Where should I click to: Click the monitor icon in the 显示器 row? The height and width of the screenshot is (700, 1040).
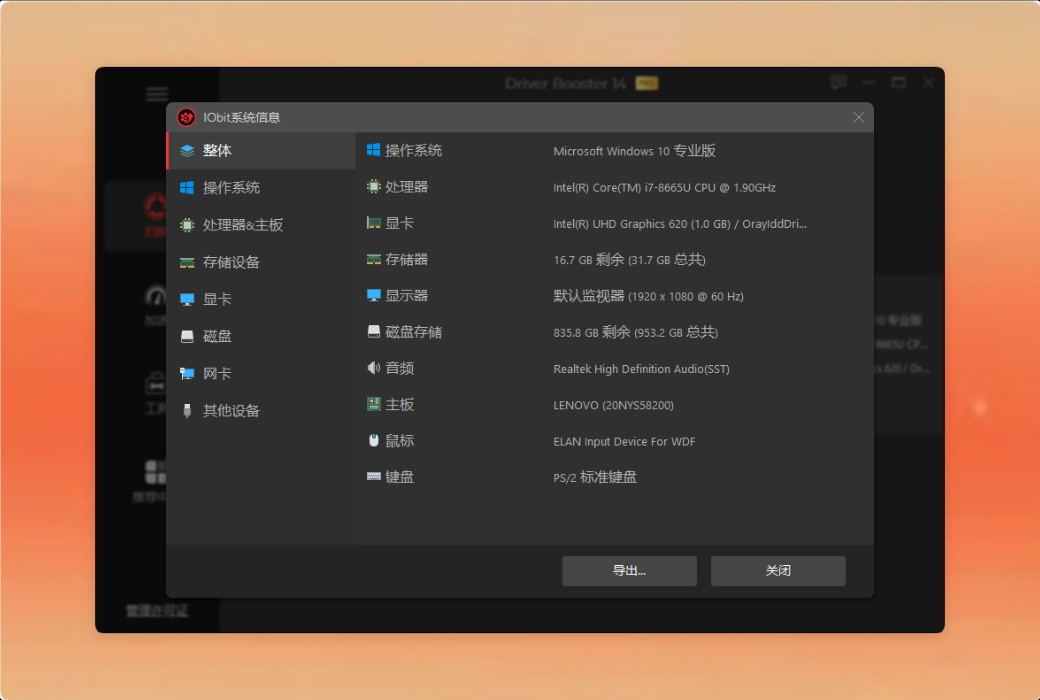[373, 295]
